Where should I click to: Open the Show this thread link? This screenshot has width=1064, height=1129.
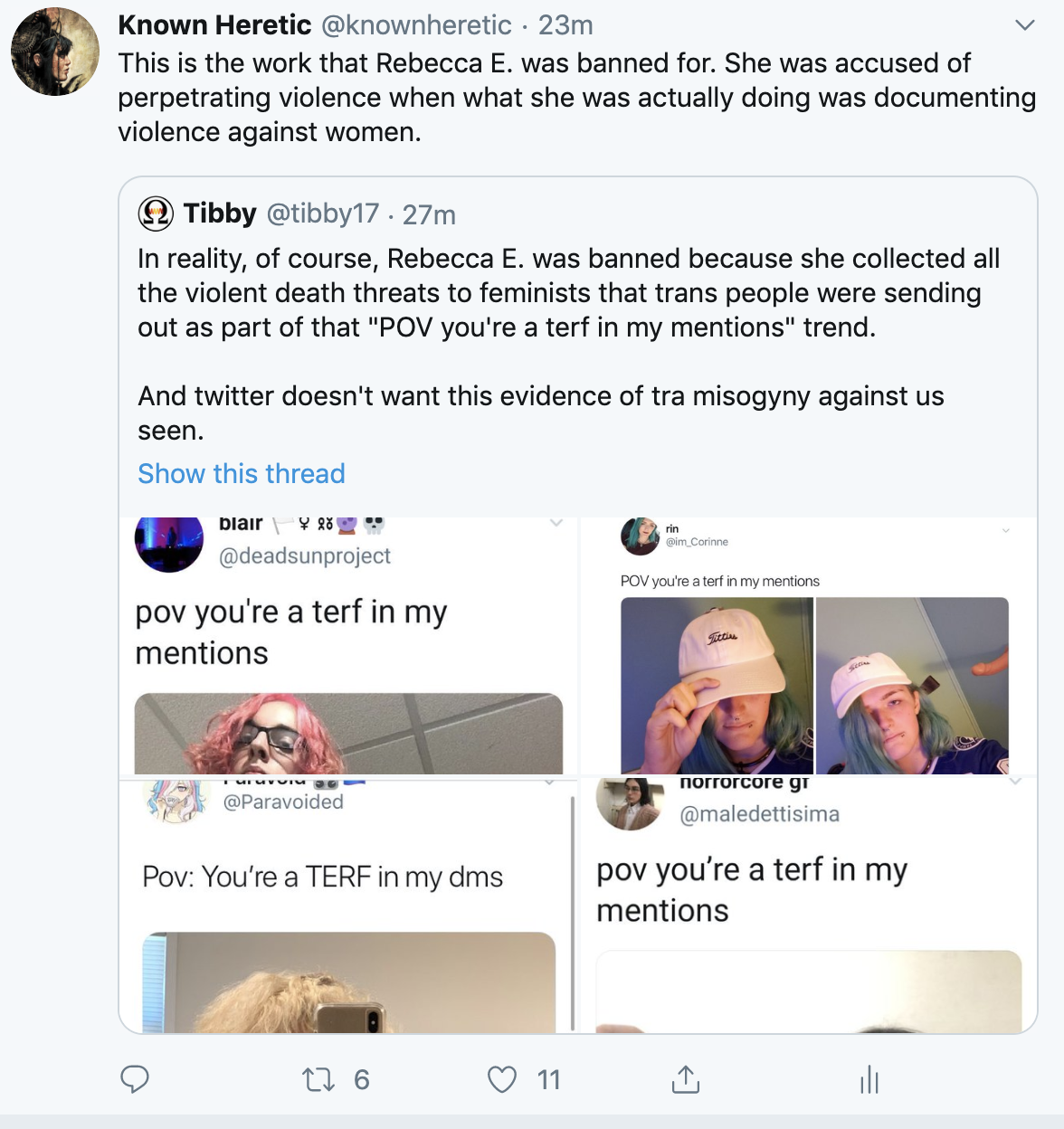(x=242, y=473)
